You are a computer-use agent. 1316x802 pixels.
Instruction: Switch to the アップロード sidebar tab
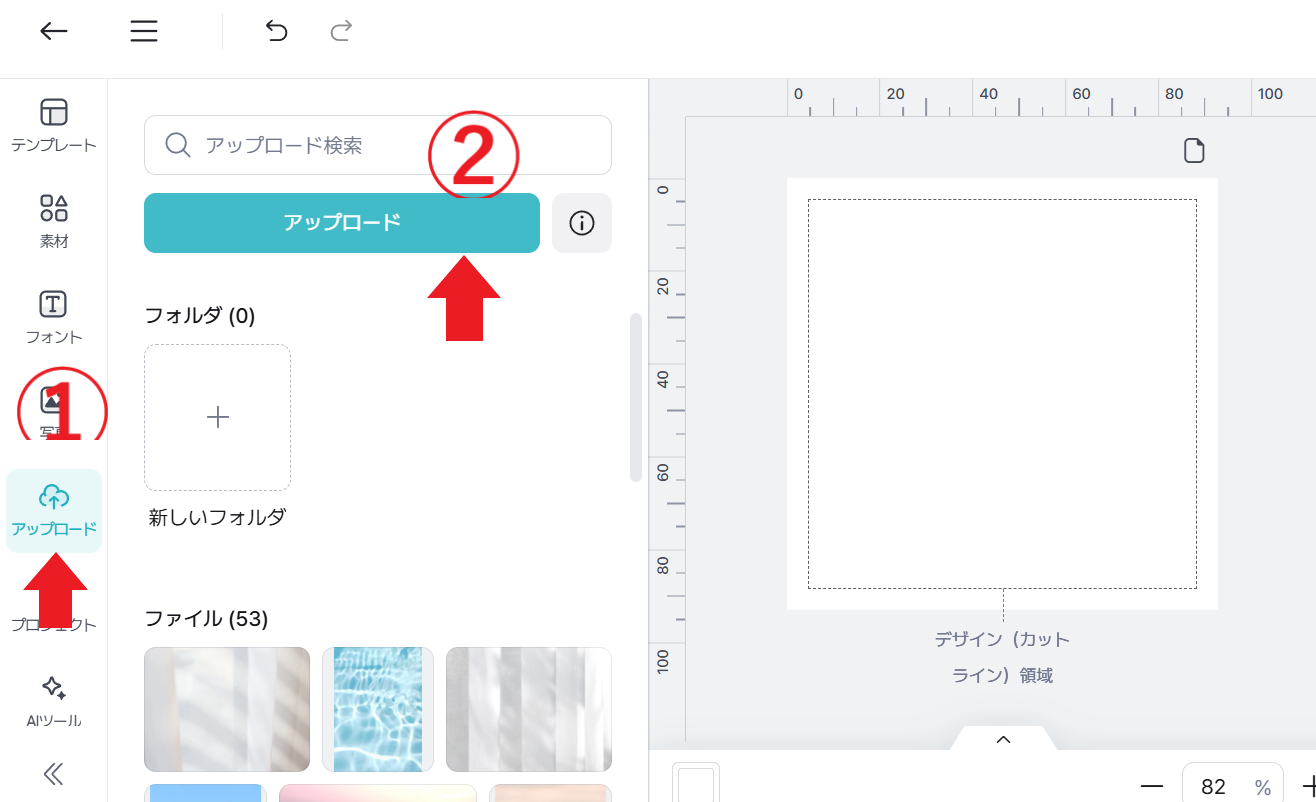click(54, 510)
